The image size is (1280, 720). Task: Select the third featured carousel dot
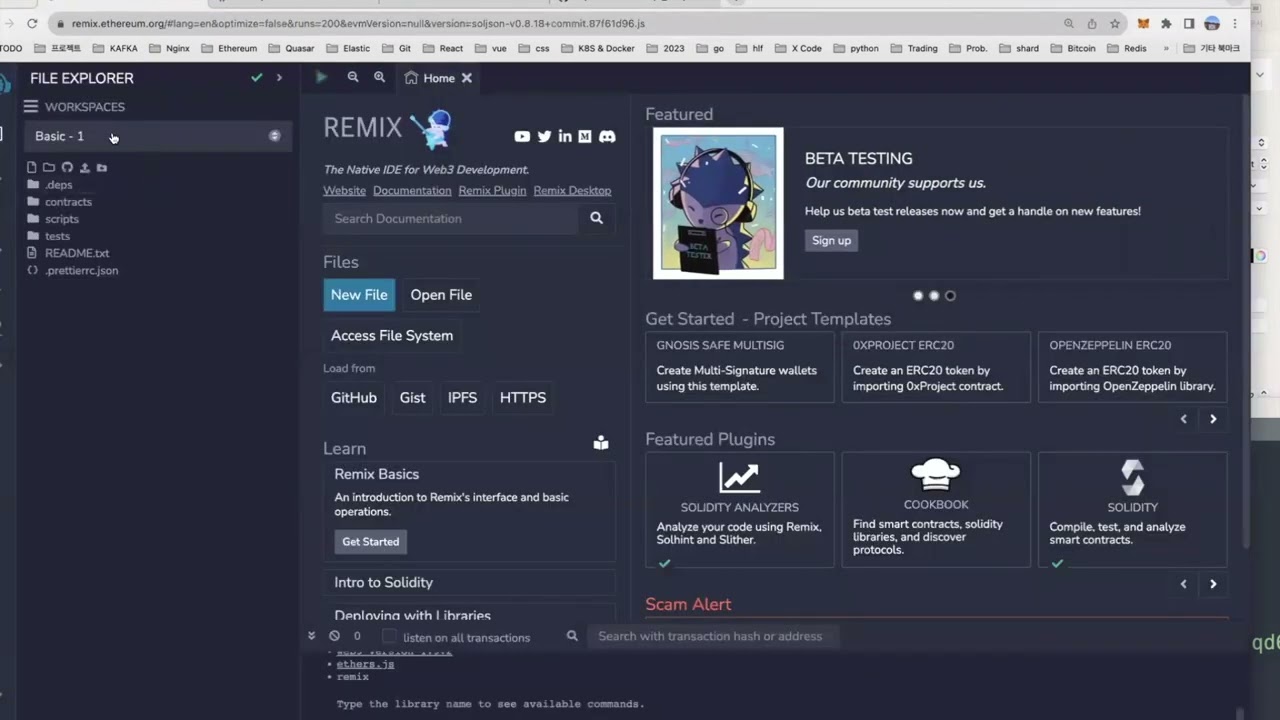tap(950, 296)
